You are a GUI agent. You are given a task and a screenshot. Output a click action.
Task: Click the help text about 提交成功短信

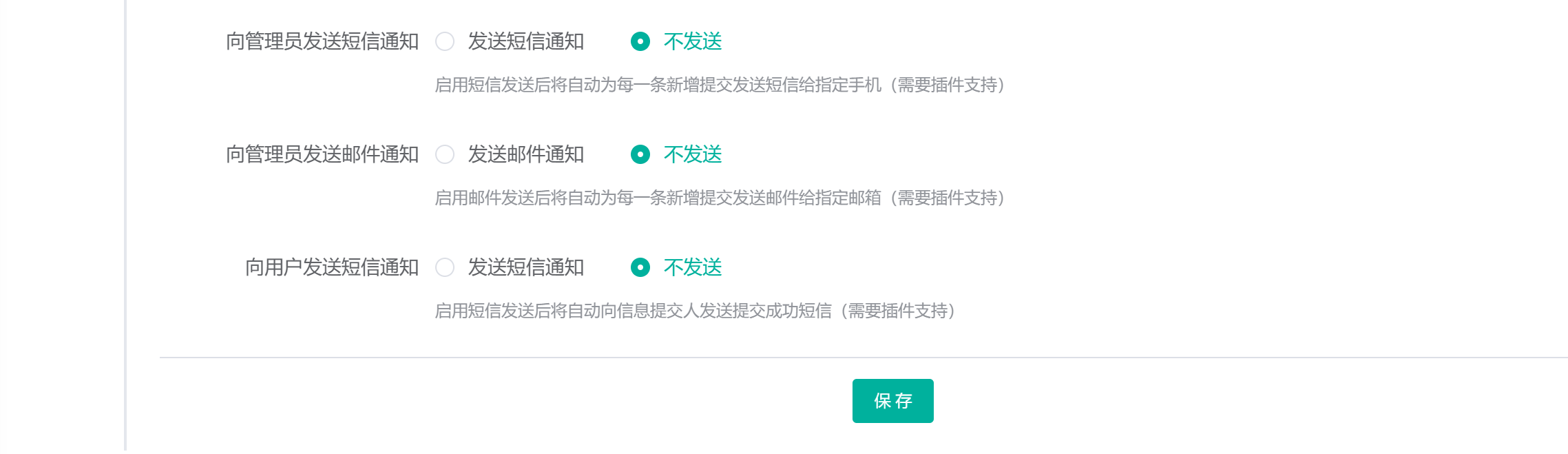695,311
